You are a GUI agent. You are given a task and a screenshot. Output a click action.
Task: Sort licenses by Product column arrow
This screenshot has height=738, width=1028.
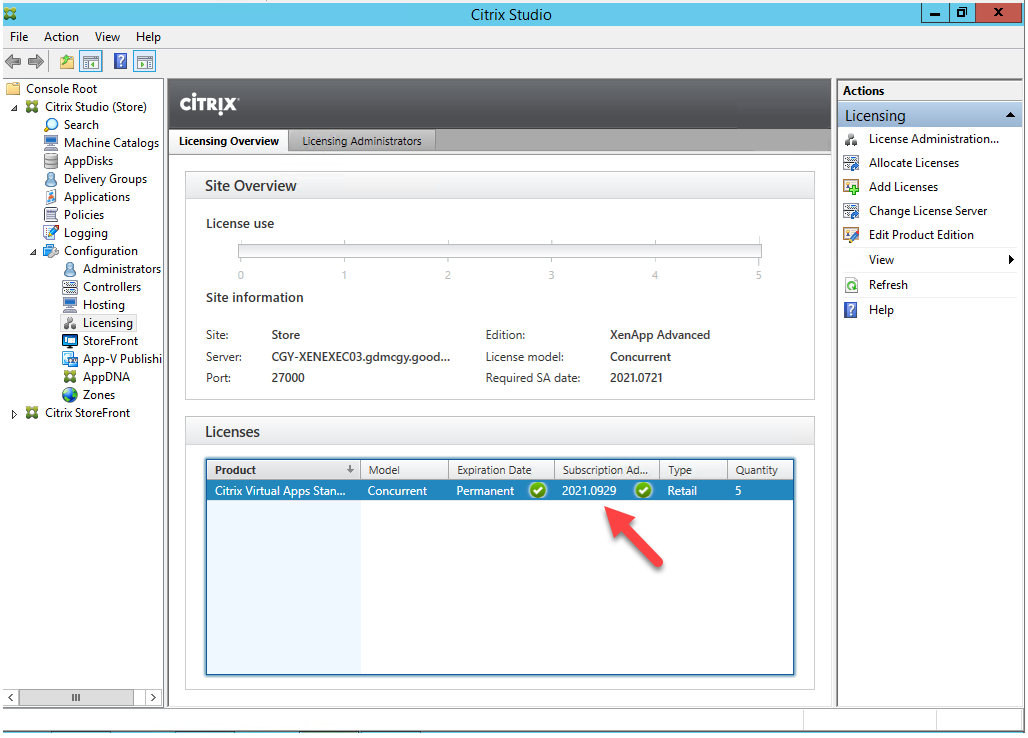pos(350,469)
